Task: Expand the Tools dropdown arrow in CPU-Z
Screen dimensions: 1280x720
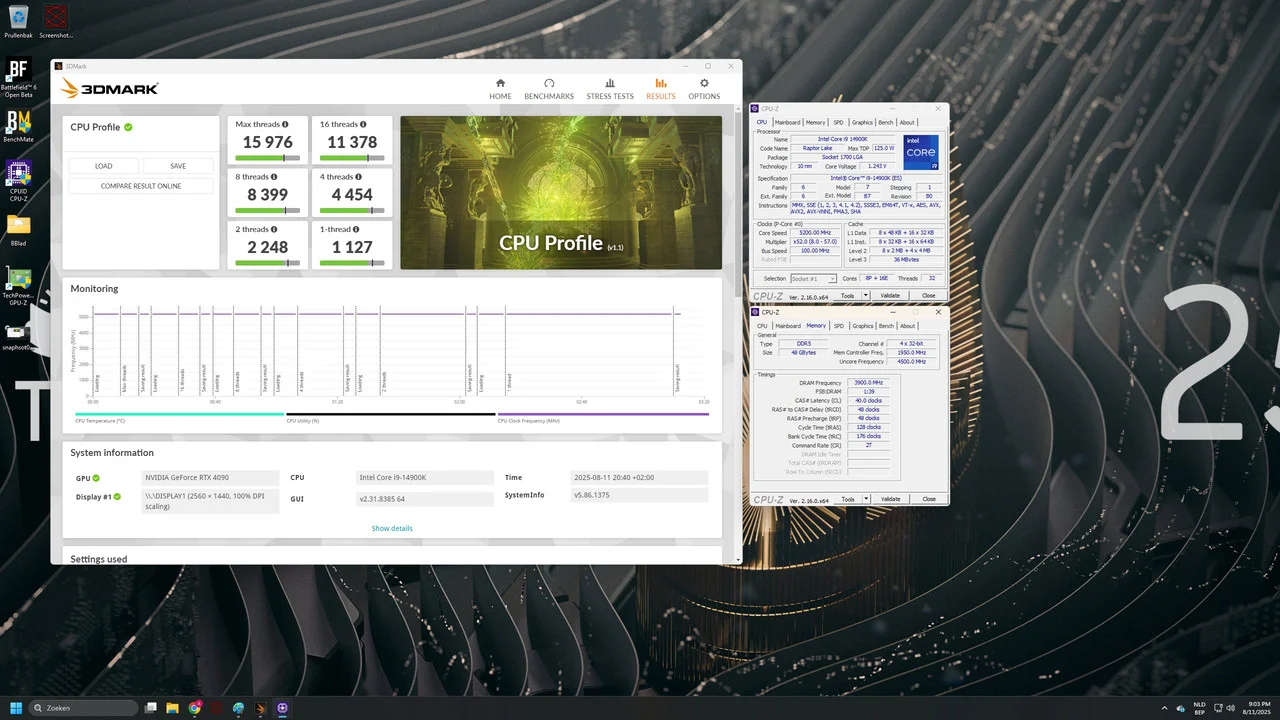Action: [x=867, y=296]
